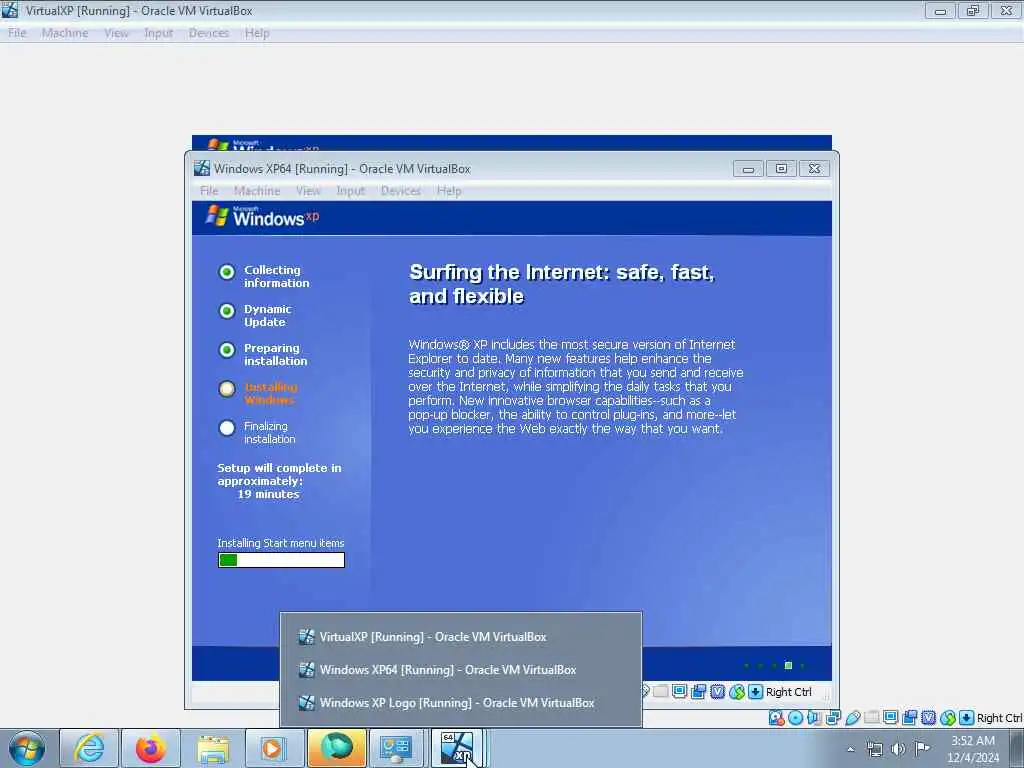Maximize the Windows XP64 VirtualBox window
The width and height of the screenshot is (1024, 768).
pos(781,169)
